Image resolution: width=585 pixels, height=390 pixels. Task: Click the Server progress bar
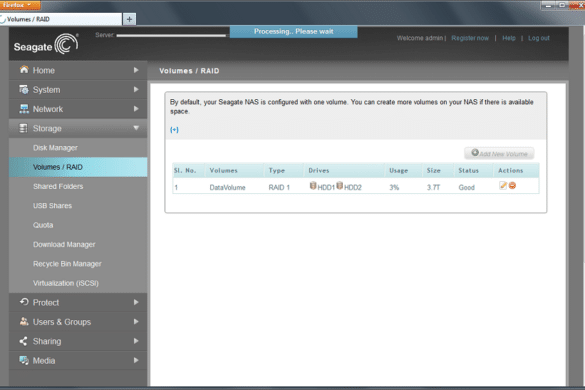pyautogui.click(x=171, y=35)
